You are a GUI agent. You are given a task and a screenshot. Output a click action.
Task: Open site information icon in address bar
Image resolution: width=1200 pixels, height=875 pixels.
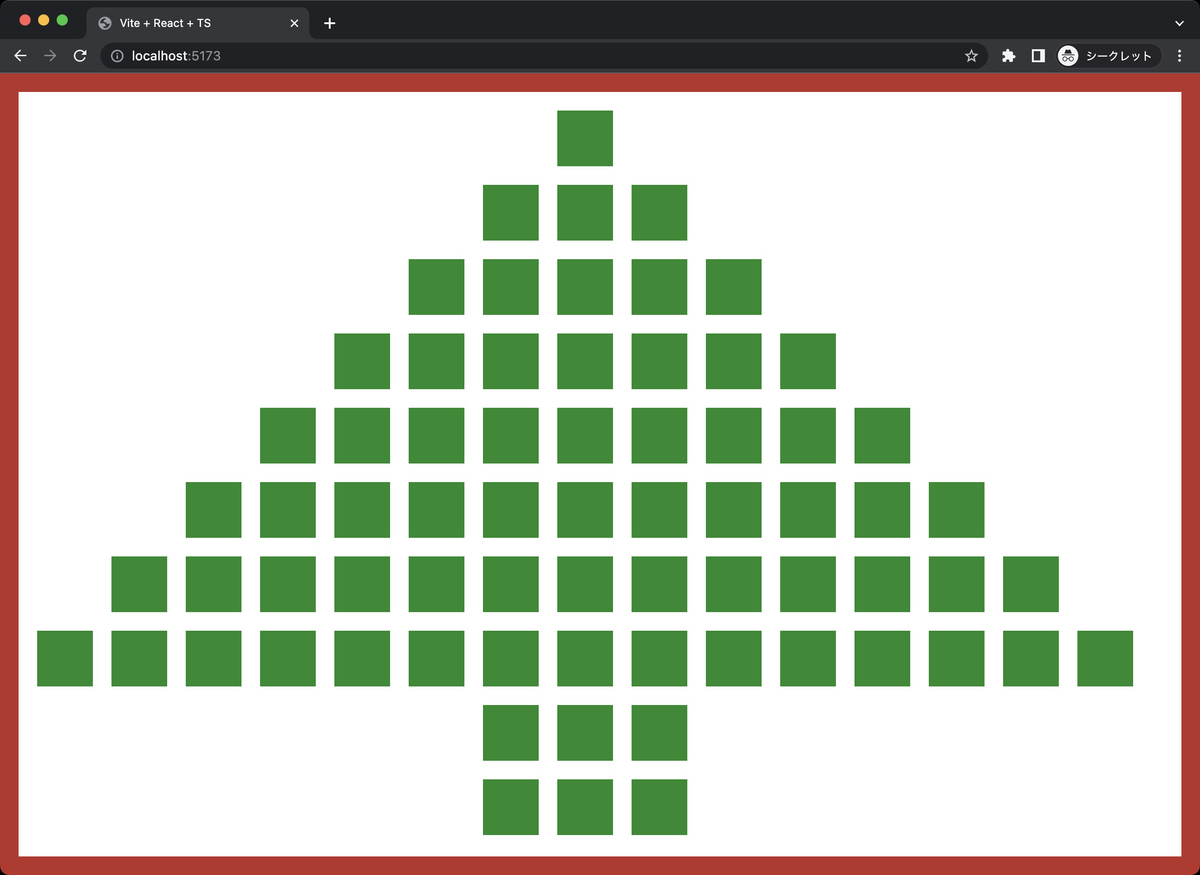pos(117,56)
